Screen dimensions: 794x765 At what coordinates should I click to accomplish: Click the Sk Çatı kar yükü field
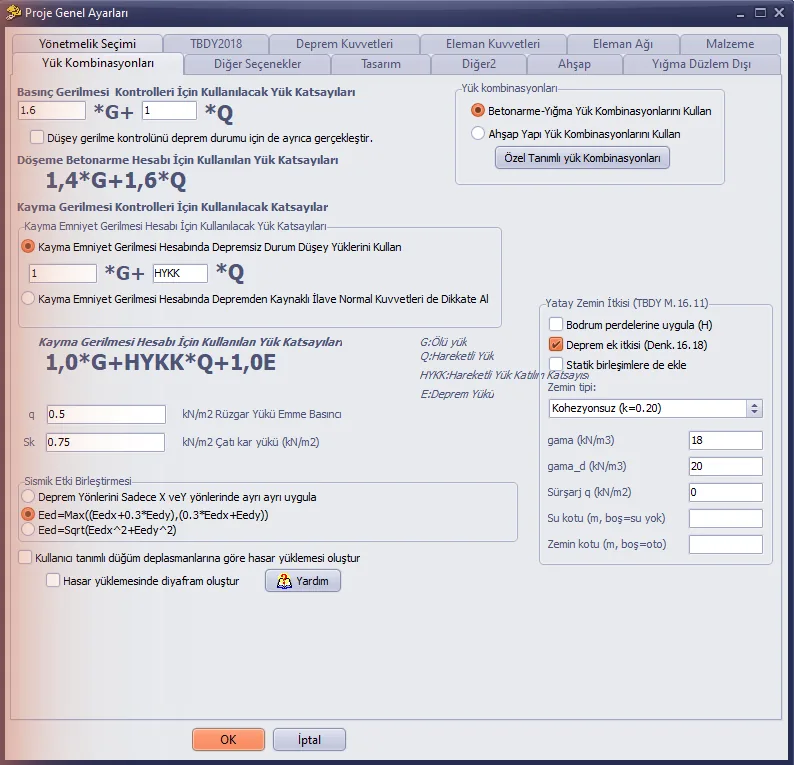point(105,442)
